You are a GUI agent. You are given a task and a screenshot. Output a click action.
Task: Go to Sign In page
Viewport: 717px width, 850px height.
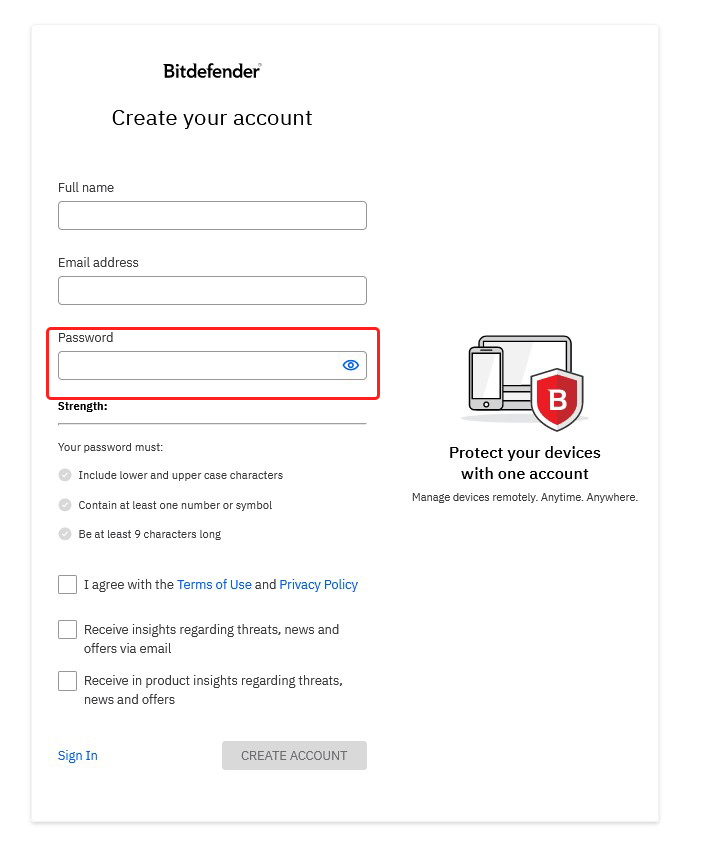click(x=77, y=756)
